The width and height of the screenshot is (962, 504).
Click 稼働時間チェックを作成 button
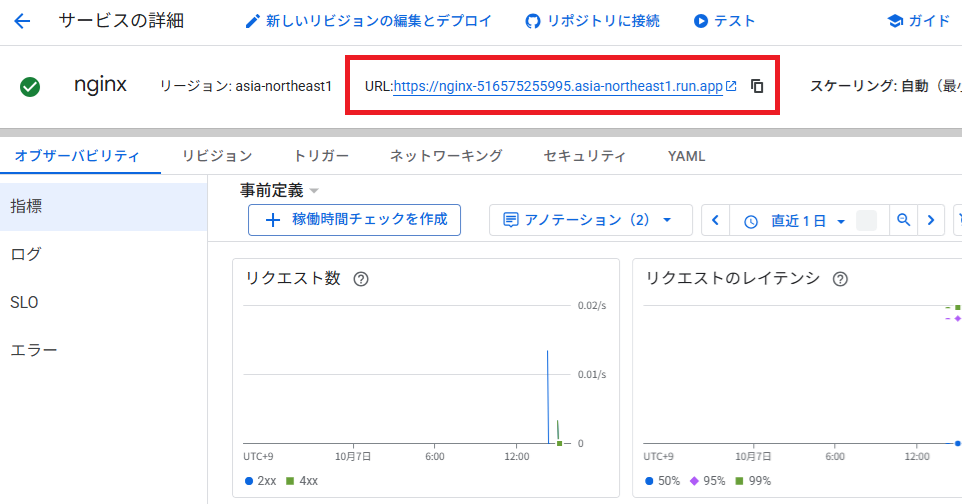(354, 220)
